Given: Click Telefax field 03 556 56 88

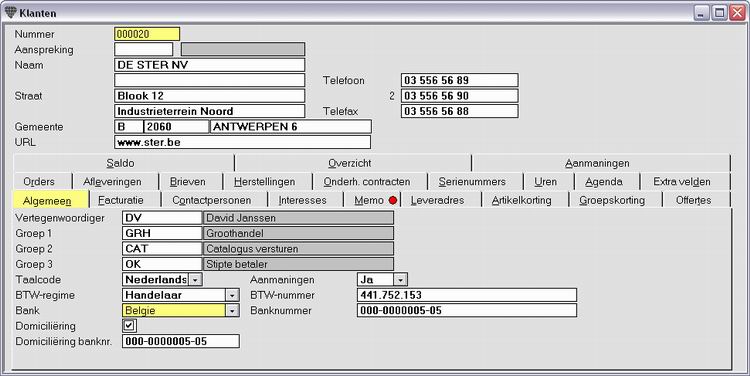Looking at the screenshot, I should click(x=460, y=111).
